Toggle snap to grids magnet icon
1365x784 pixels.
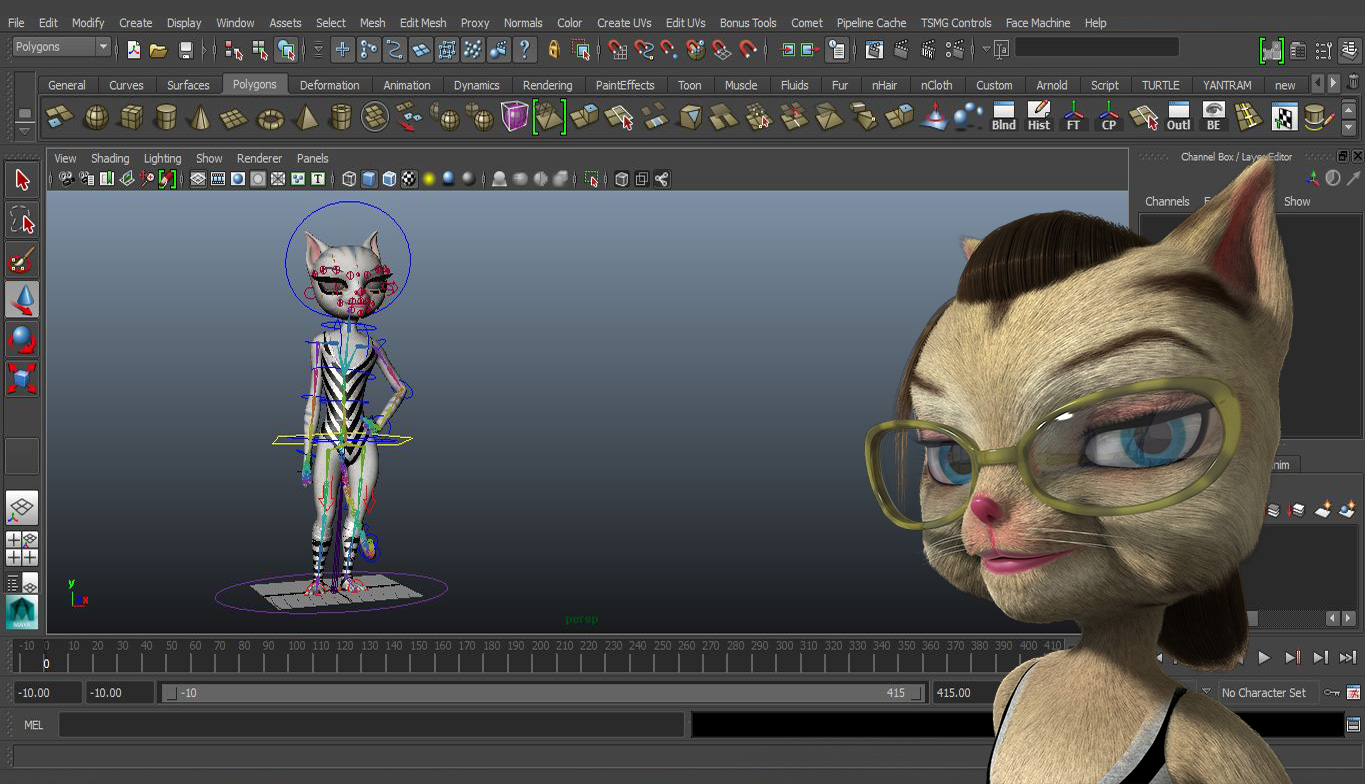point(618,48)
